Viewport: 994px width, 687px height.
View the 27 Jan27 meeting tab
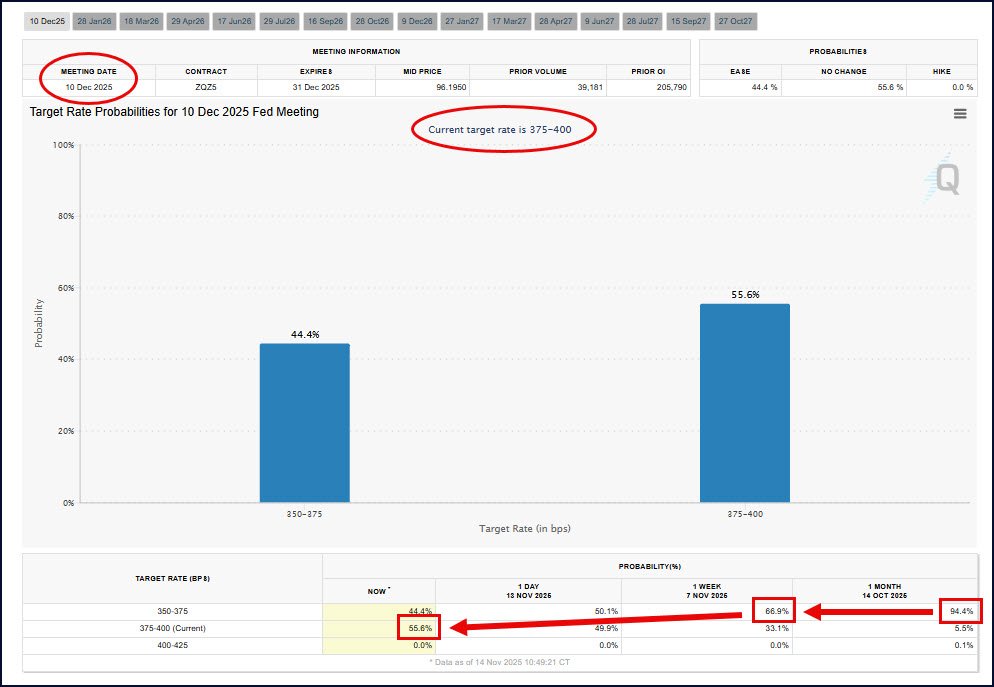462,21
